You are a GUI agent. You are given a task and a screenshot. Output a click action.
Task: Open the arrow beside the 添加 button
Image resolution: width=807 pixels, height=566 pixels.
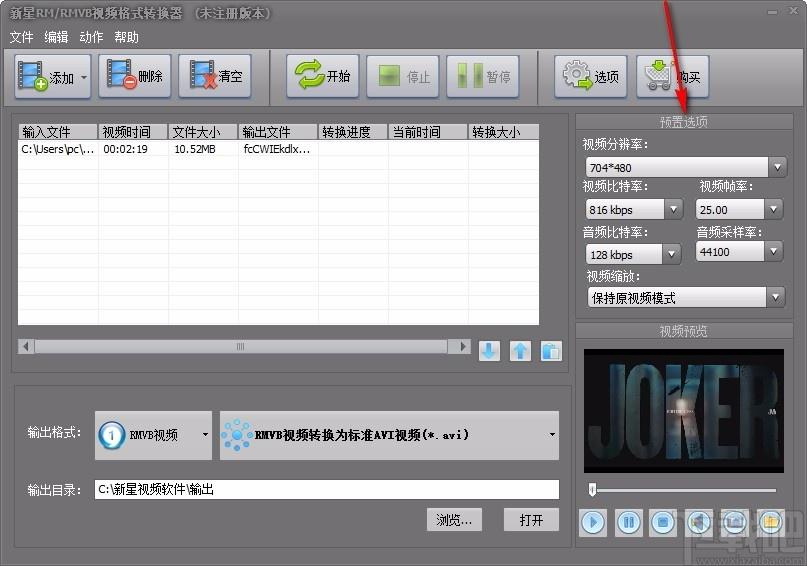(x=84, y=77)
